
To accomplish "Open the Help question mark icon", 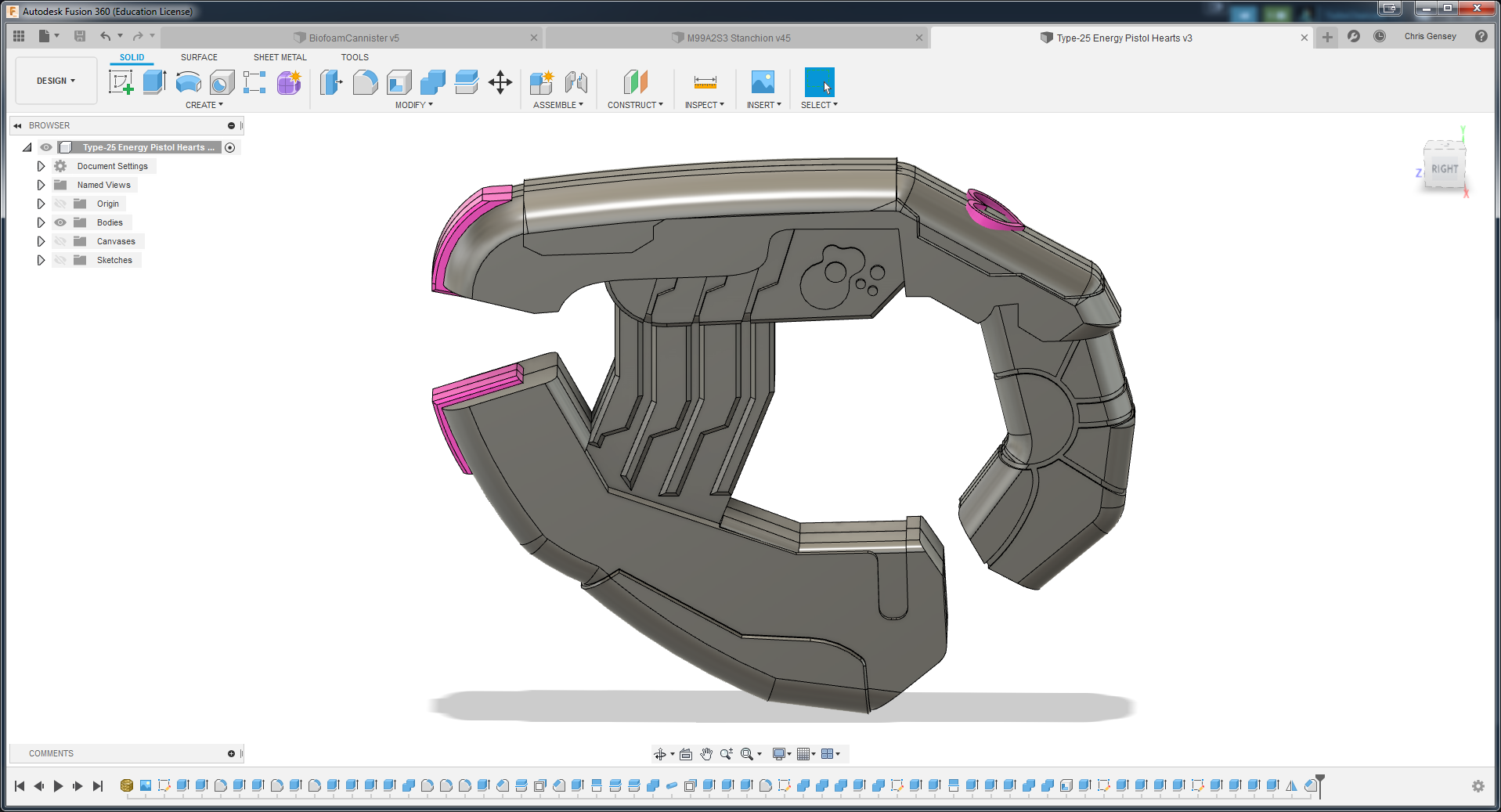I will (1481, 36).
